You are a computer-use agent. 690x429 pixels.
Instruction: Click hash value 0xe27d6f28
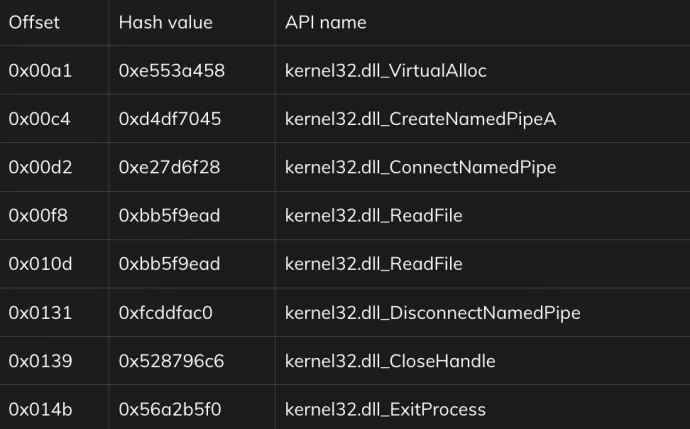[169, 168]
